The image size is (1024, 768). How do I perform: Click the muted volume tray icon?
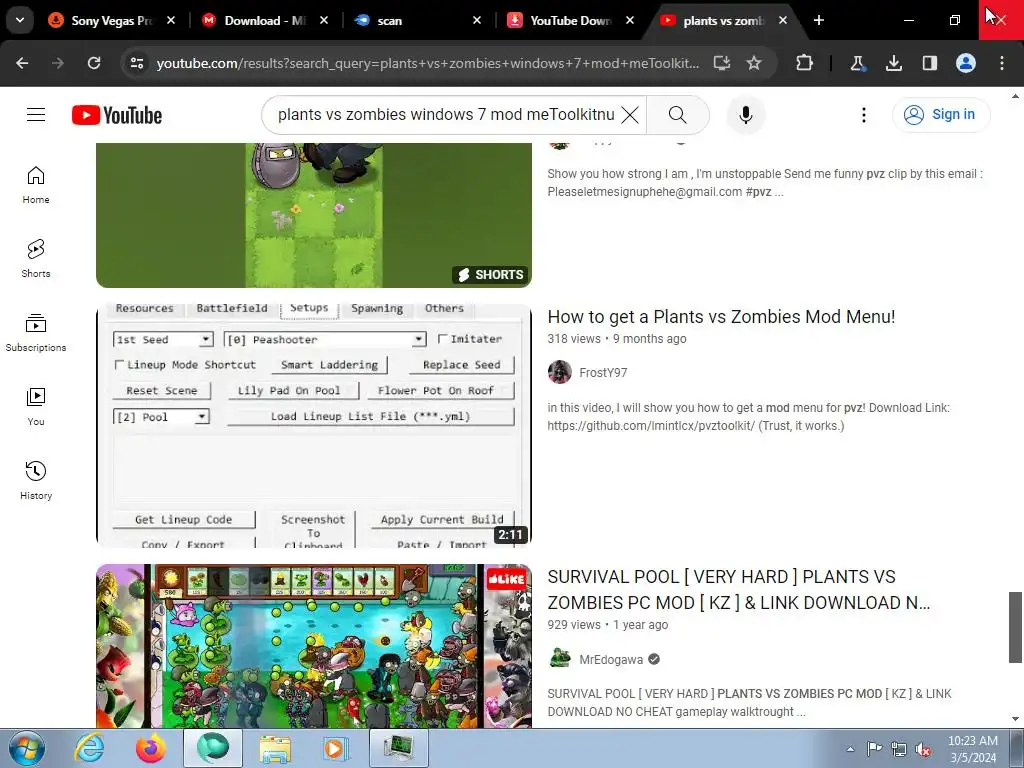[923, 749]
